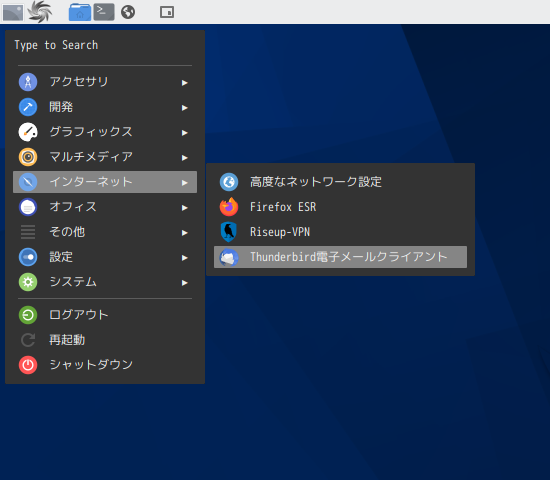Click the オフィス document icon
Image resolution: width=550 pixels, height=480 pixels.
point(28,207)
